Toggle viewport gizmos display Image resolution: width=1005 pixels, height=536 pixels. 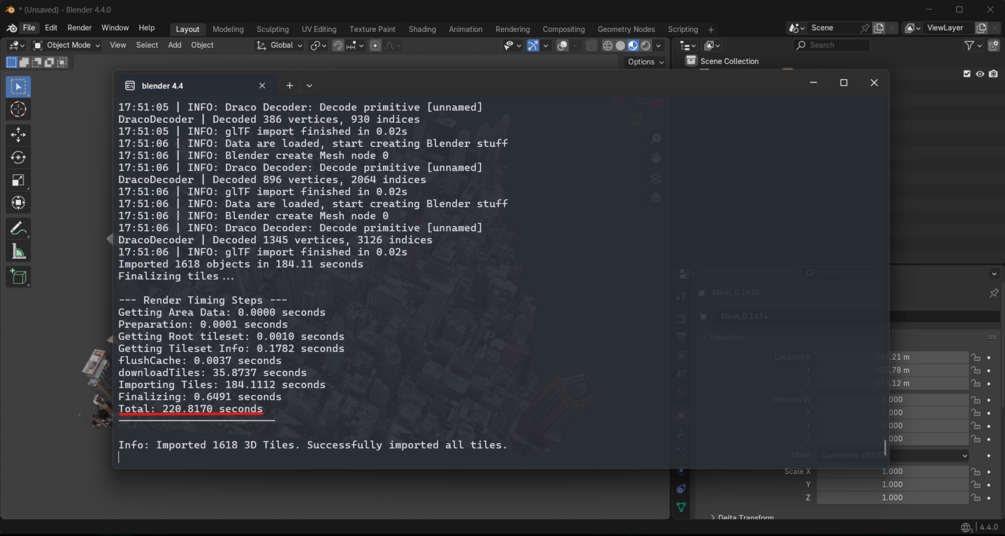click(x=533, y=46)
